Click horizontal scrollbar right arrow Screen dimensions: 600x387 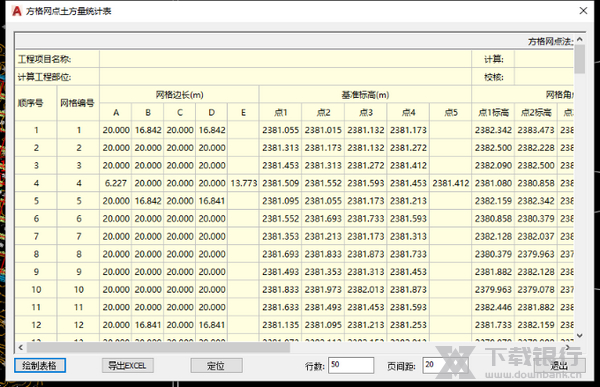pos(569,347)
